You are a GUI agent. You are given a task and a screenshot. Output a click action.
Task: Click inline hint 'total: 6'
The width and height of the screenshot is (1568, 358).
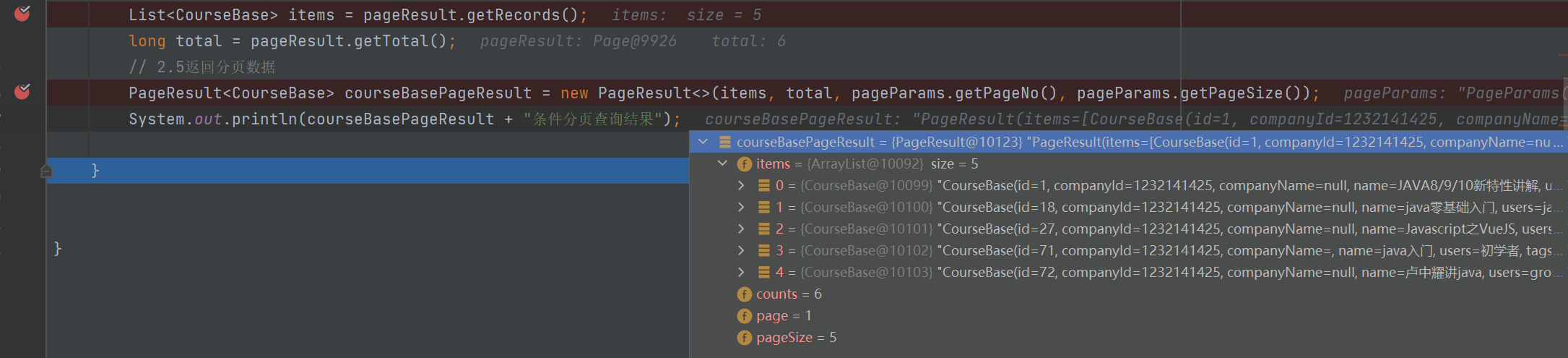[749, 41]
